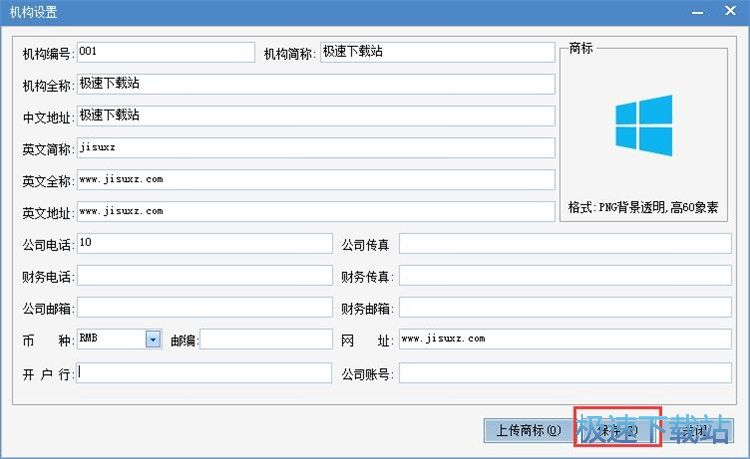This screenshot has width=750, height=459.
Task: Click the 关闭 button at bottom
Action: pos(696,430)
